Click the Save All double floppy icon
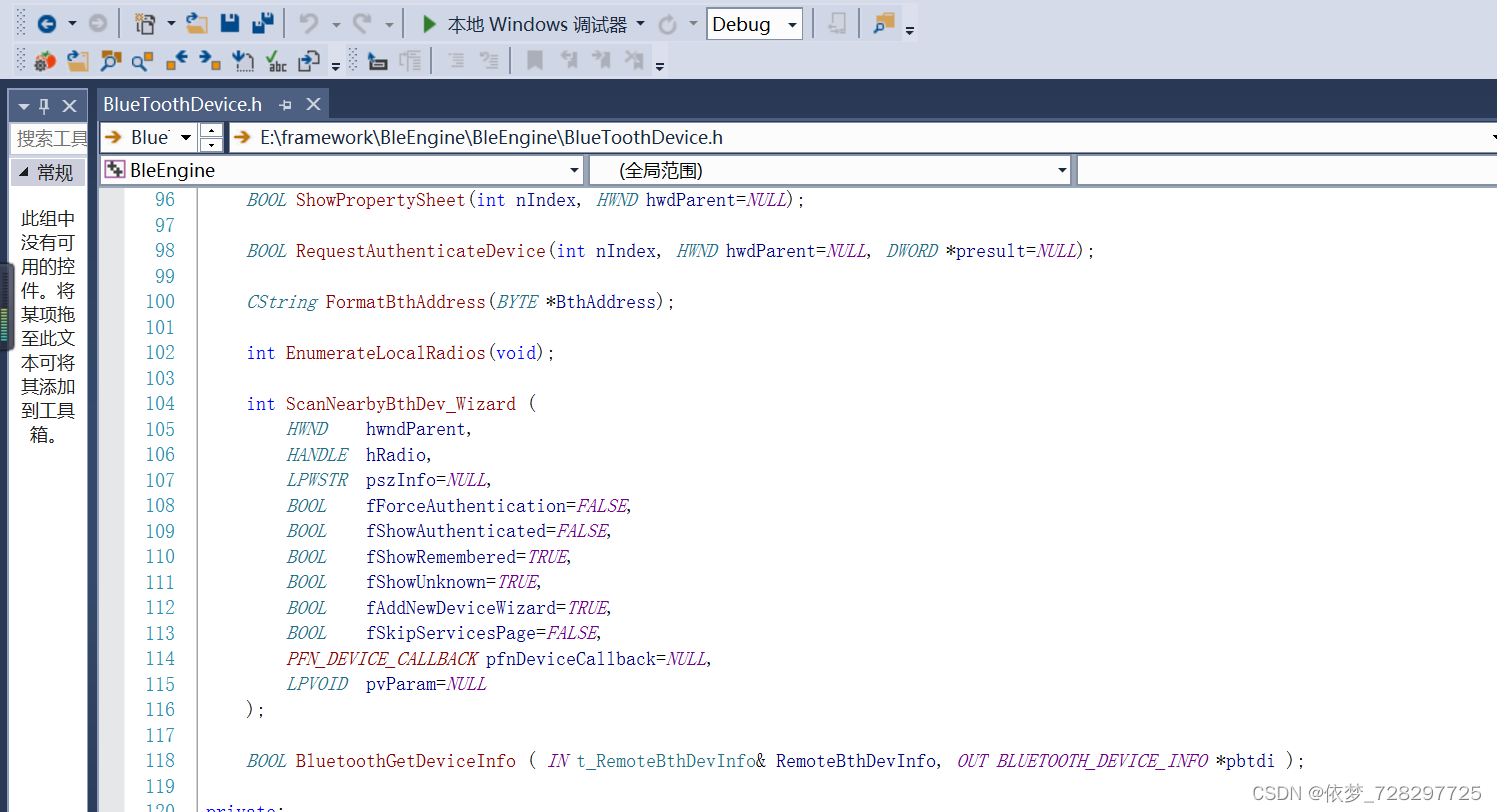 tap(263, 24)
